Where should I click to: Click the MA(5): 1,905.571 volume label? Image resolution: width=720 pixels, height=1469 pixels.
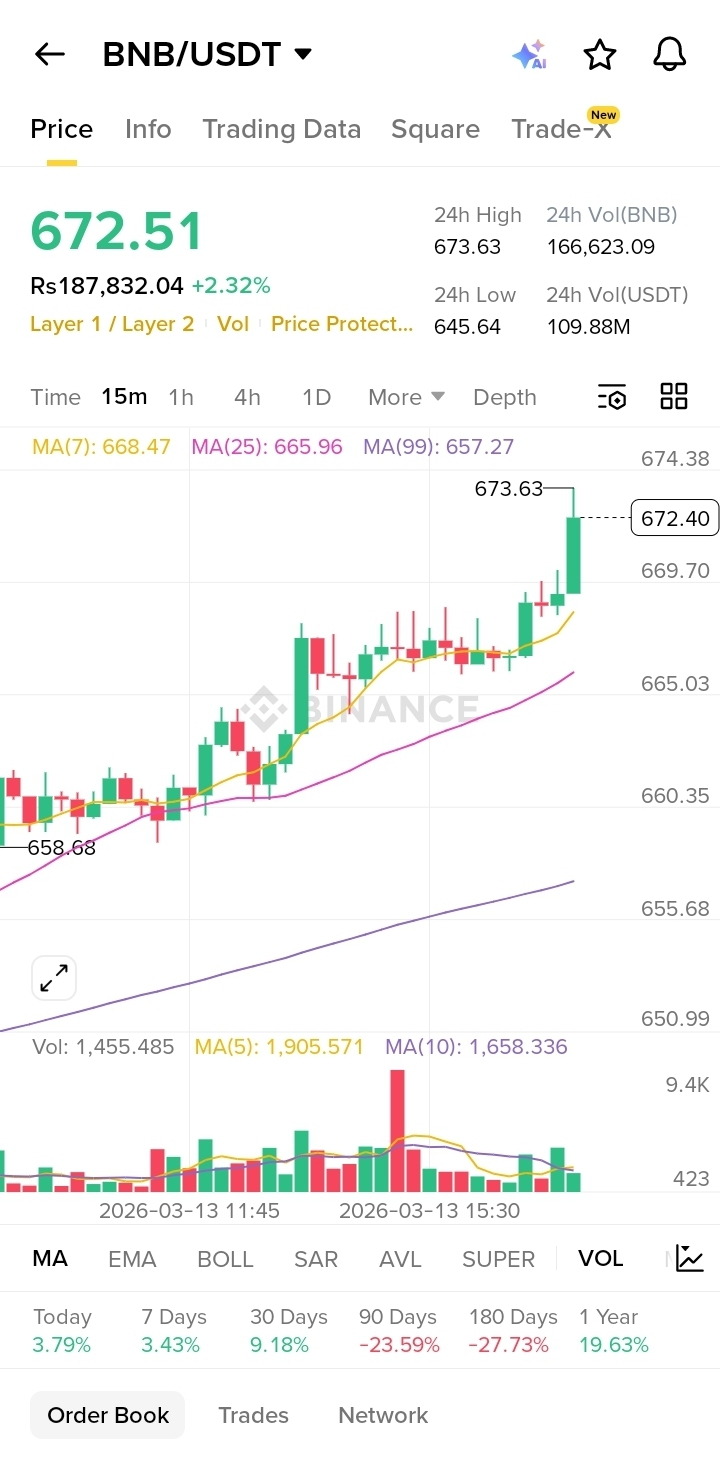coord(279,1047)
